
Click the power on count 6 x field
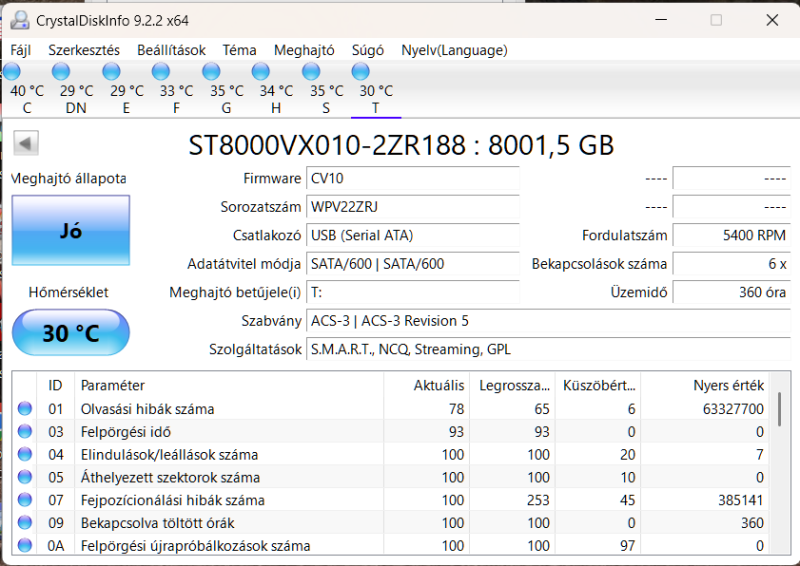[732, 264]
